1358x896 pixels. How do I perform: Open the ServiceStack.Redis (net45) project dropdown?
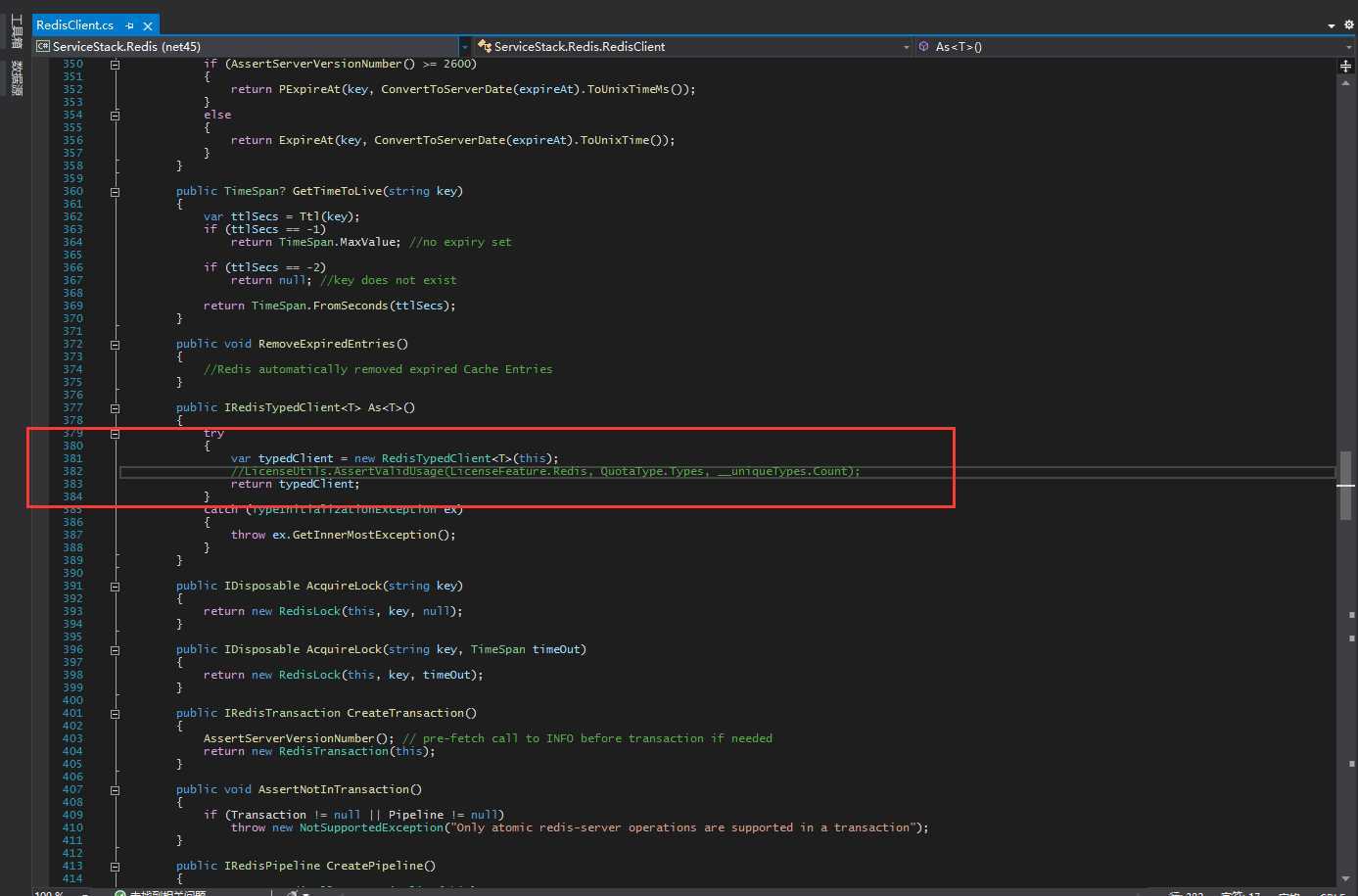pyautogui.click(x=464, y=46)
